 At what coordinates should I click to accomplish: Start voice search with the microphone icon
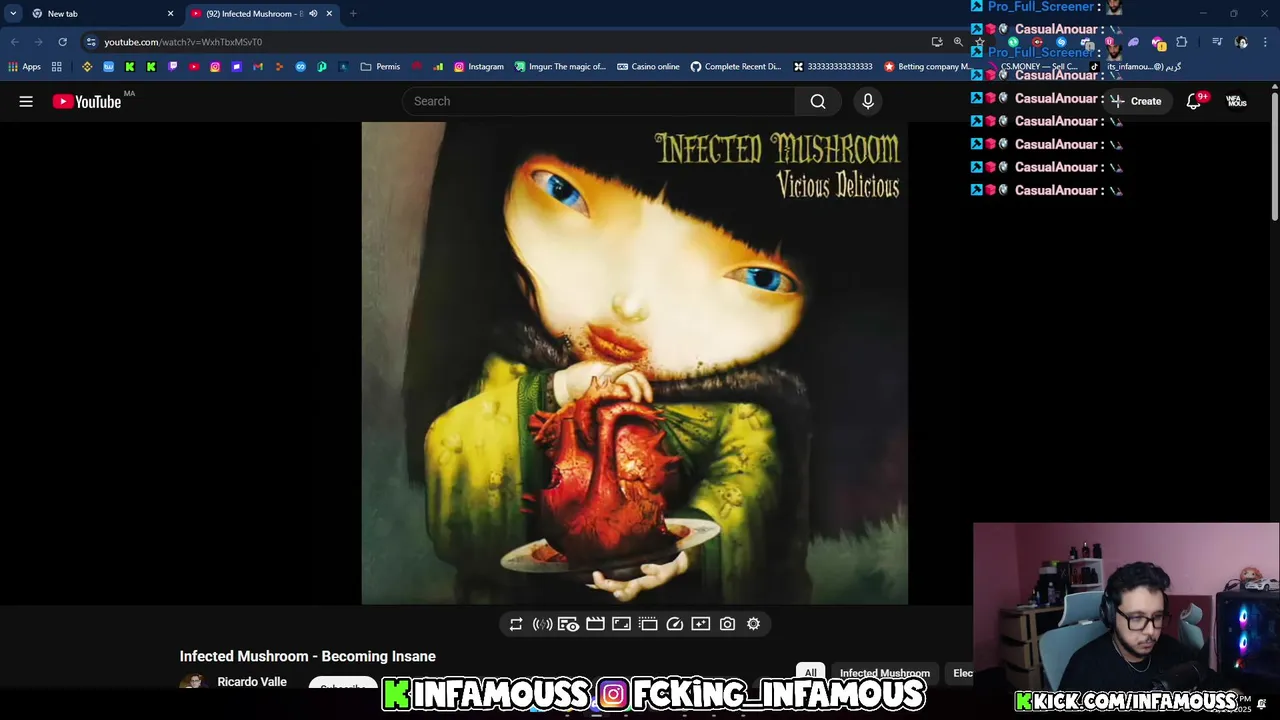pos(868,101)
